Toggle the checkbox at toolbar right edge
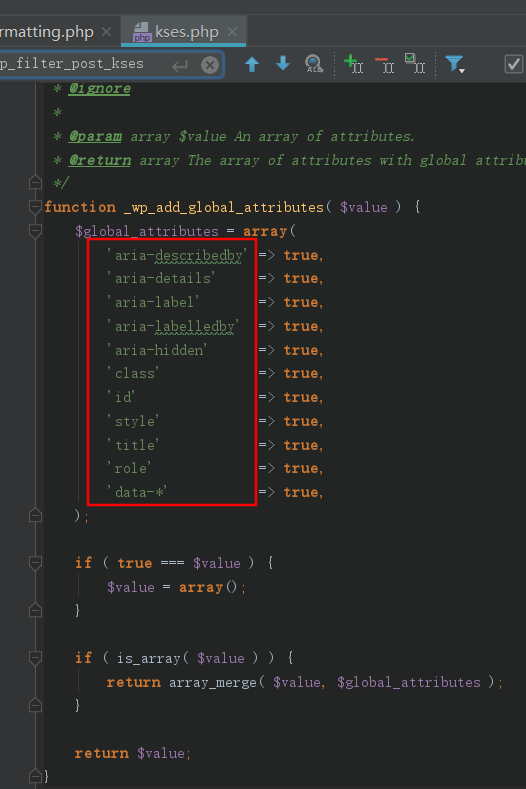The image size is (526, 789). 513,64
